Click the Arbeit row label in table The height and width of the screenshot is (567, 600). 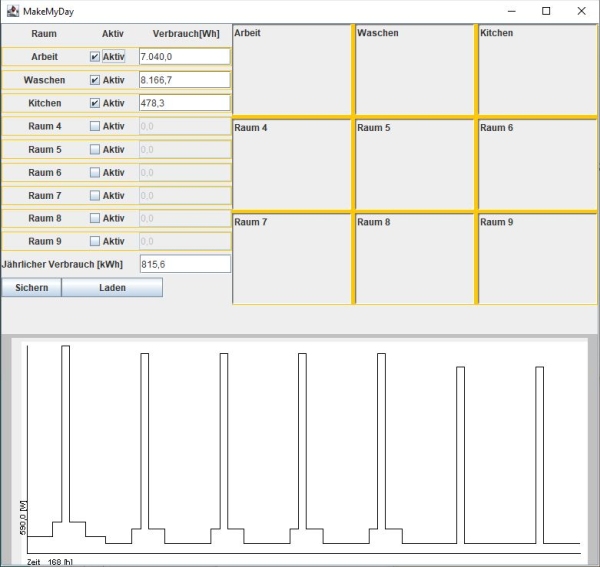pyautogui.click(x=44, y=57)
